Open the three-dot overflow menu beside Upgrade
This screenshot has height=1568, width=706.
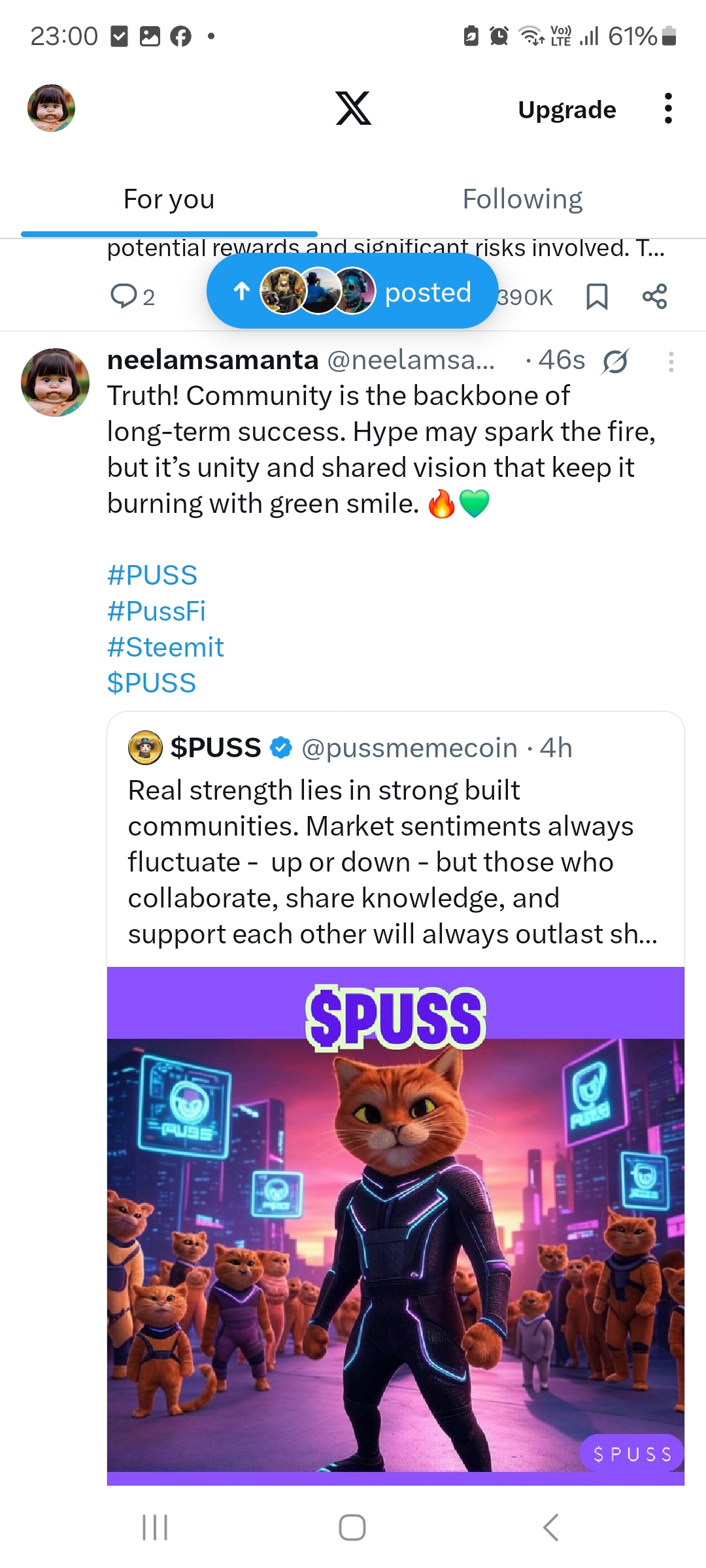667,108
